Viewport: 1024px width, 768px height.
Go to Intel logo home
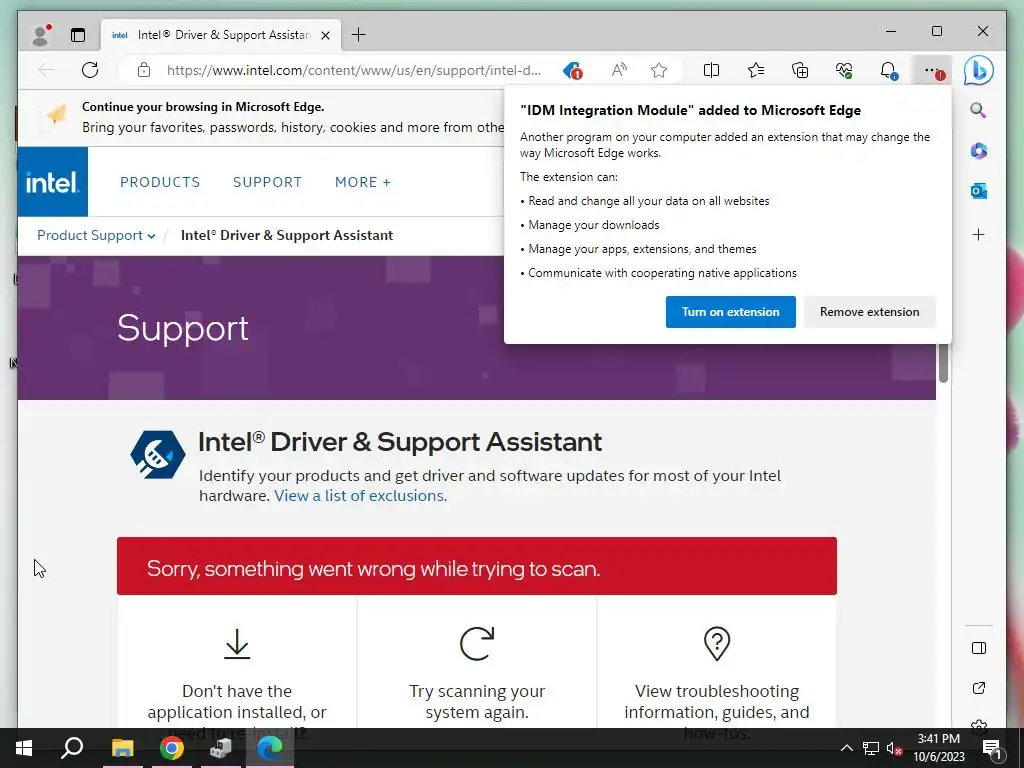(x=52, y=182)
